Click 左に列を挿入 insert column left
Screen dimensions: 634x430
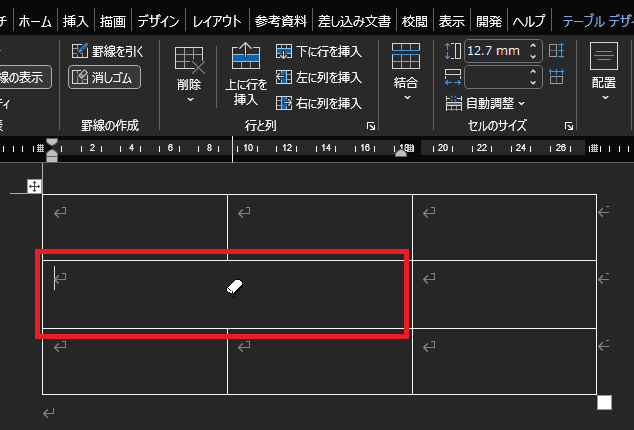(318, 77)
